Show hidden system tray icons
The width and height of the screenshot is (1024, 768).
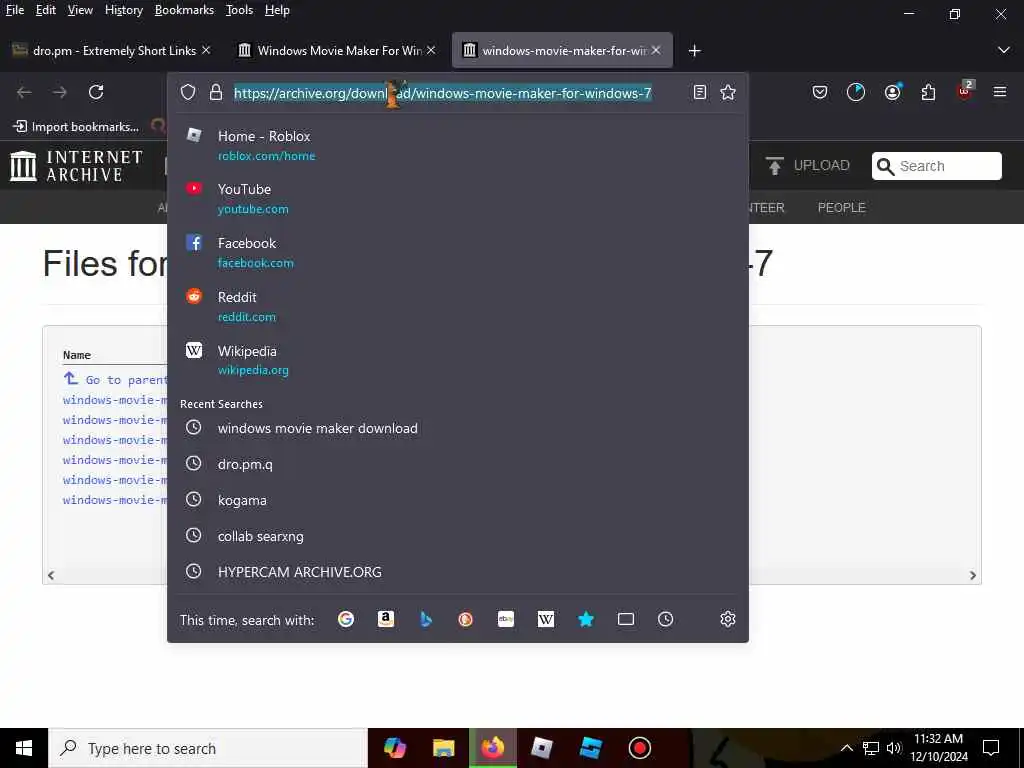pyautogui.click(x=846, y=748)
